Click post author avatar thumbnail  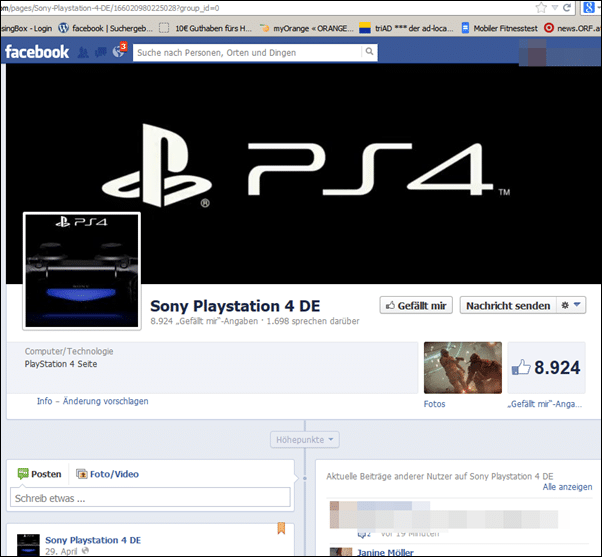(x=28, y=545)
